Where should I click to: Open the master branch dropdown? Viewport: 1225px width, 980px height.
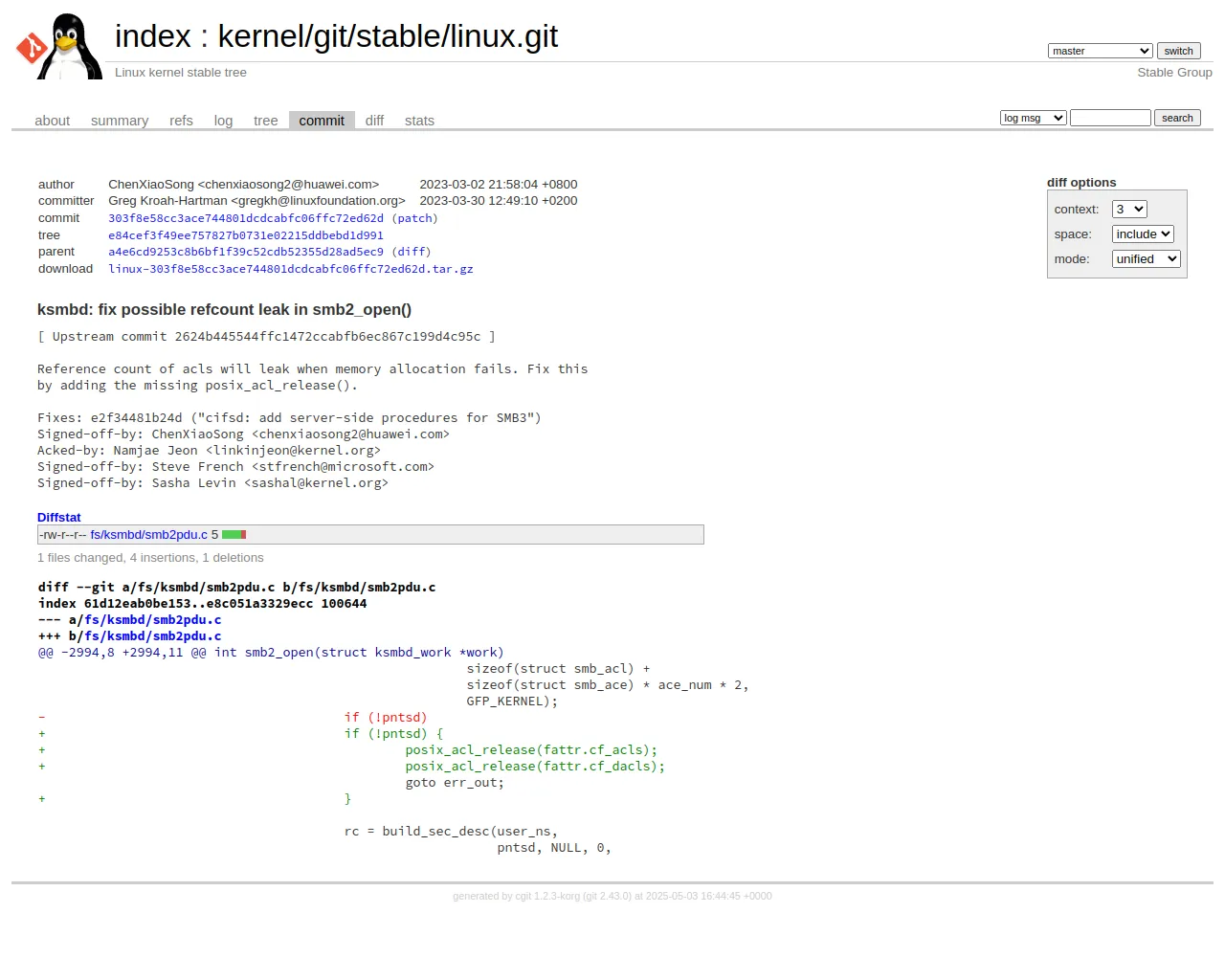(x=1100, y=51)
